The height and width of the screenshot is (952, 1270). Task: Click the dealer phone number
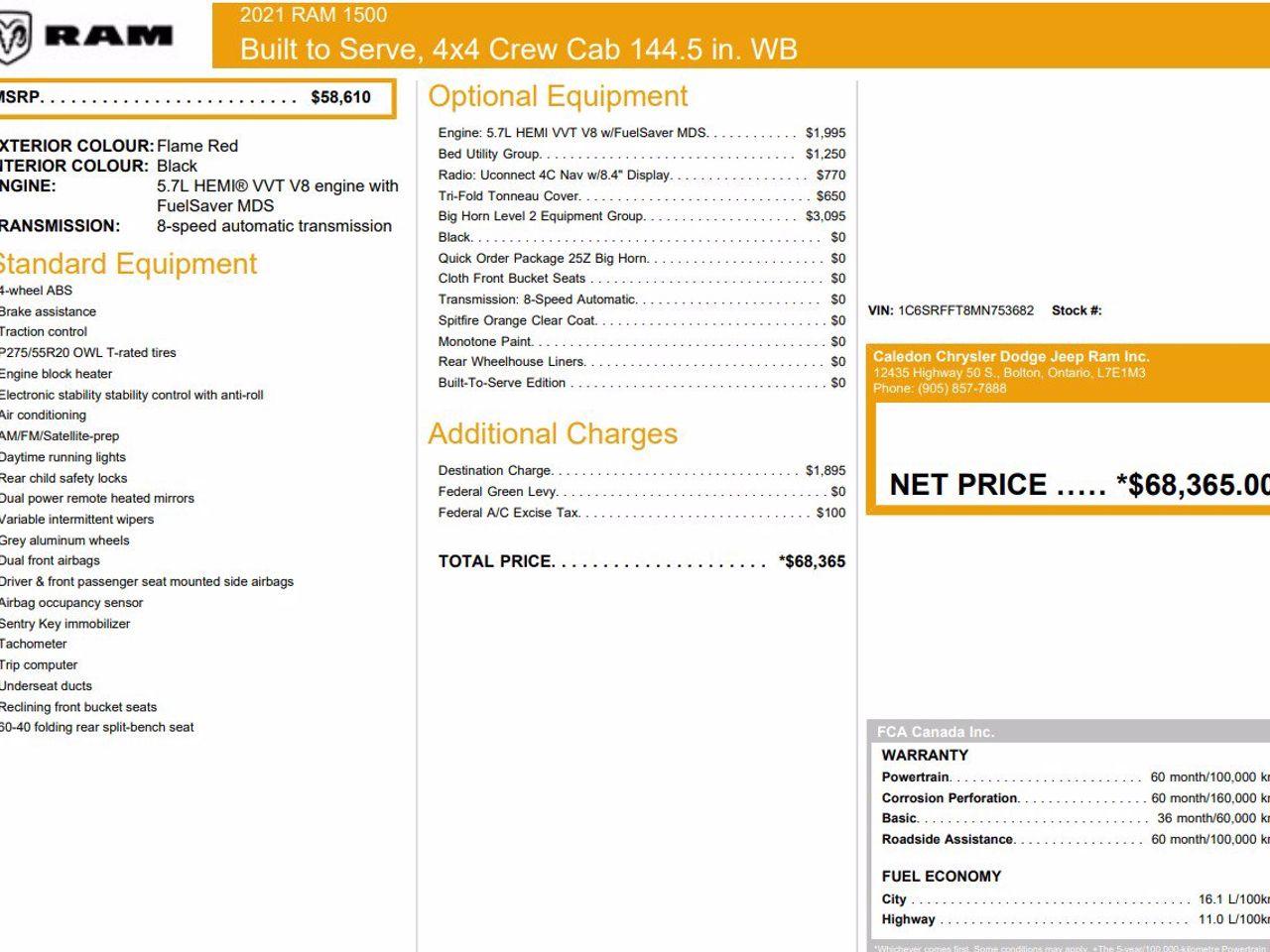(940, 389)
